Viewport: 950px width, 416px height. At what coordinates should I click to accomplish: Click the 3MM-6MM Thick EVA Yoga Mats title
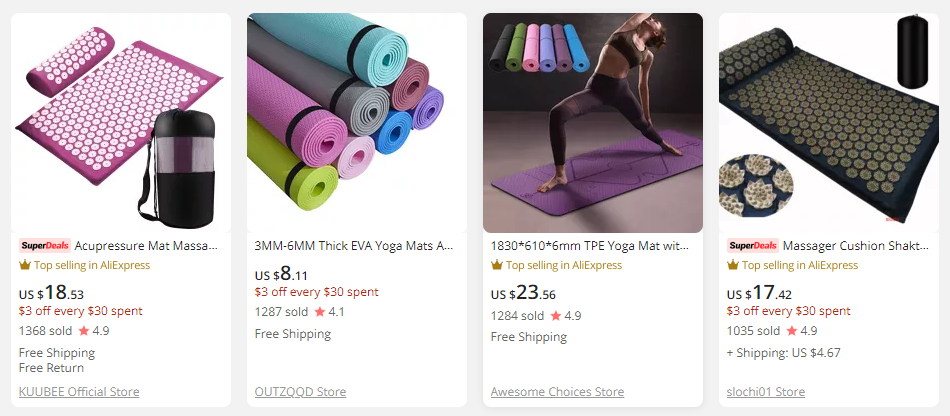tap(355, 245)
